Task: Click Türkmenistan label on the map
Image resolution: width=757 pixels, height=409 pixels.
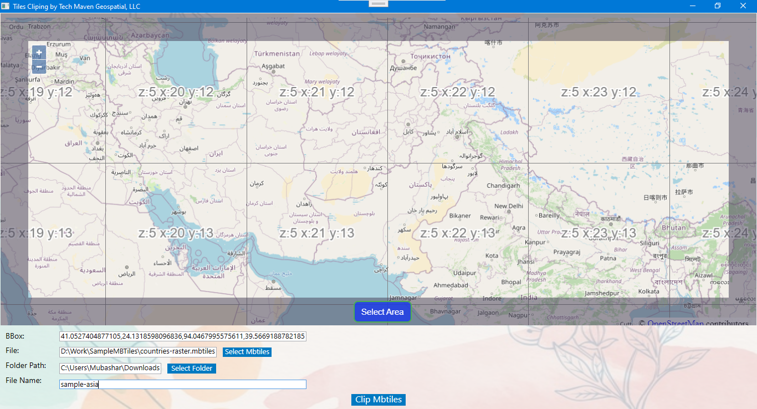Action: [277, 54]
